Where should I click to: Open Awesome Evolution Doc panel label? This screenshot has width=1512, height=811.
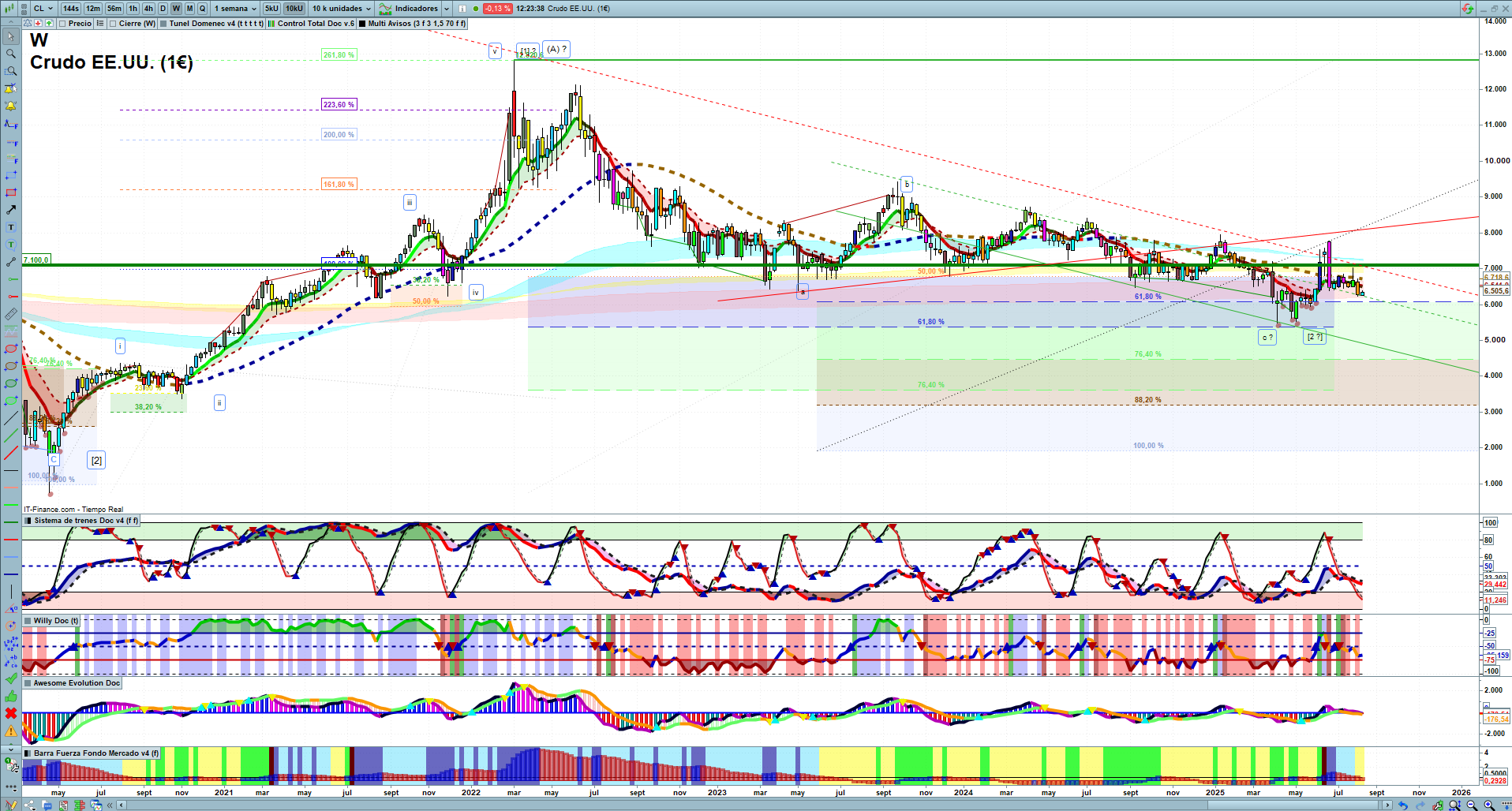[73, 683]
